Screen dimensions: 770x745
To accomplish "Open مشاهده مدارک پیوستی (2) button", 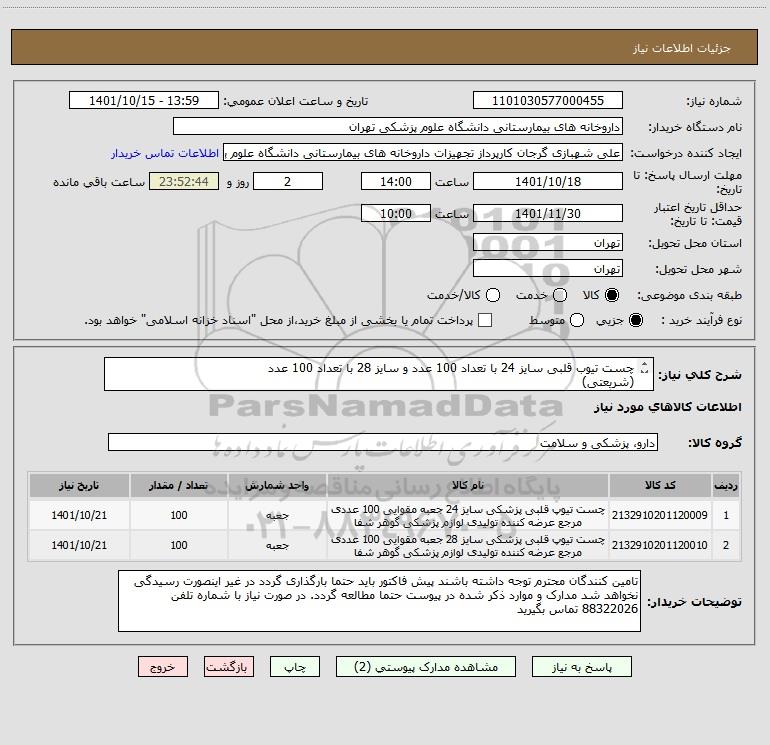I will [426, 667].
